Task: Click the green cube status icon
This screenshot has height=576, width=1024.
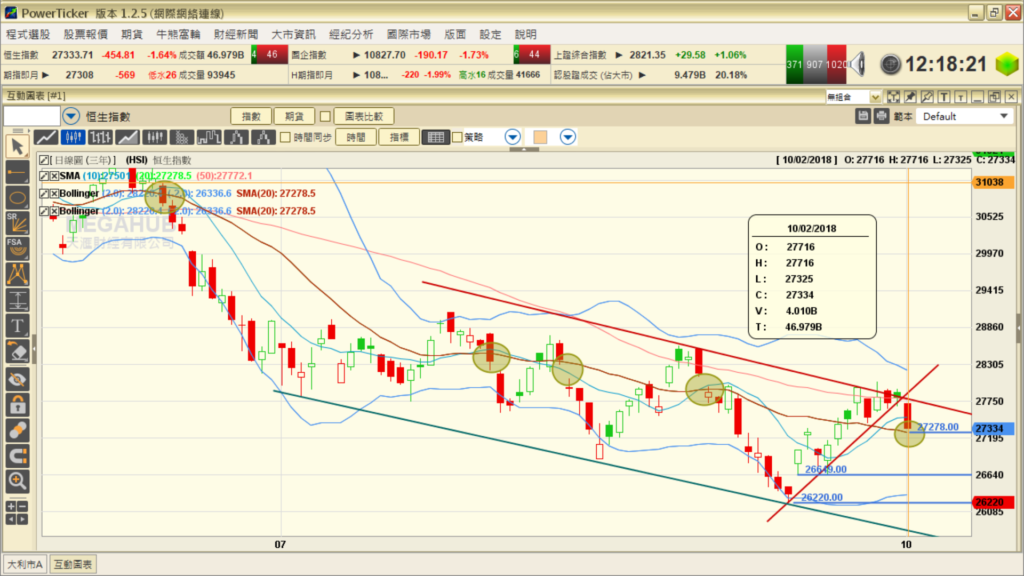Action: pyautogui.click(x=1007, y=64)
